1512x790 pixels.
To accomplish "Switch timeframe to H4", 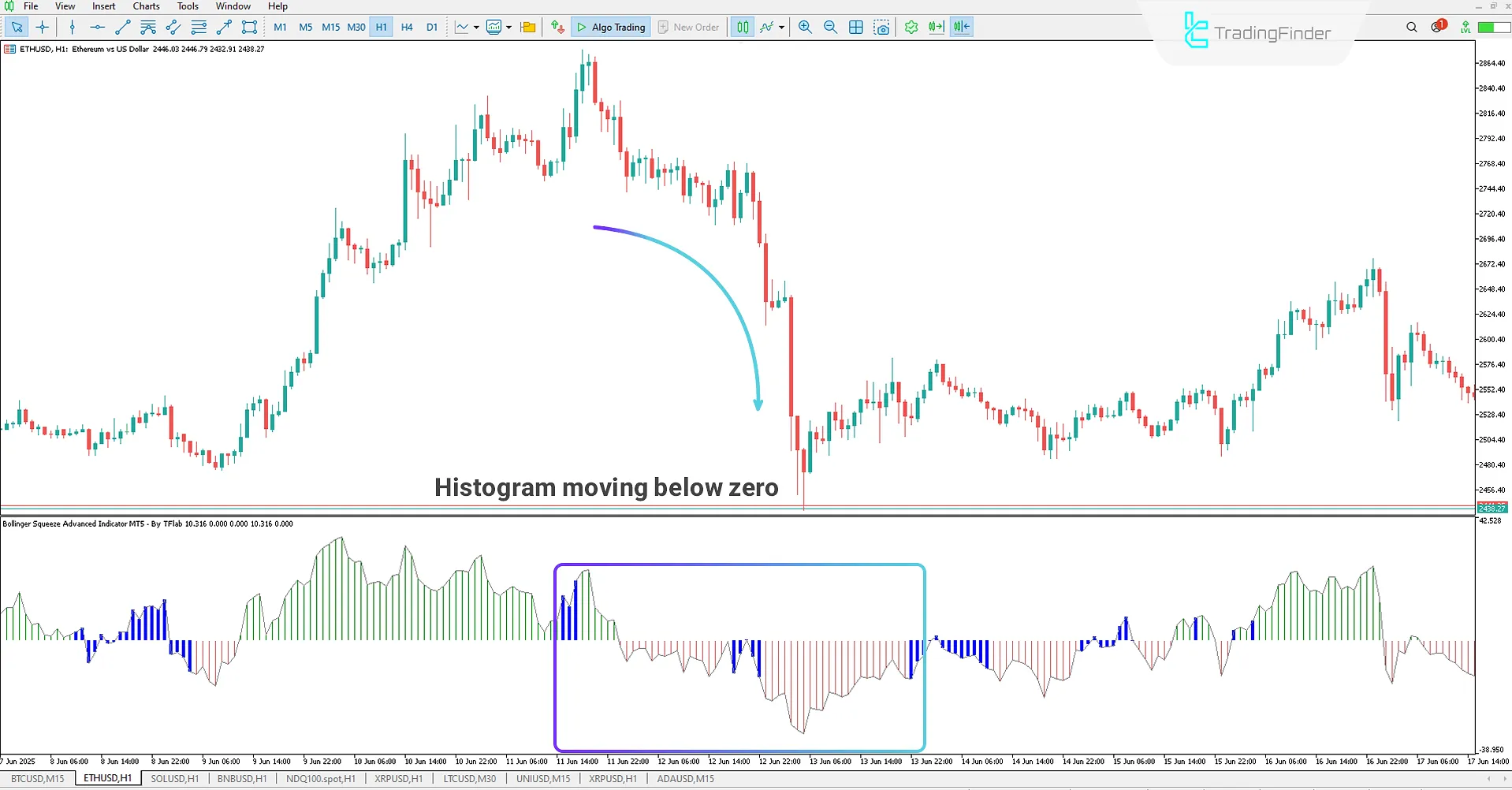I will coord(407,27).
